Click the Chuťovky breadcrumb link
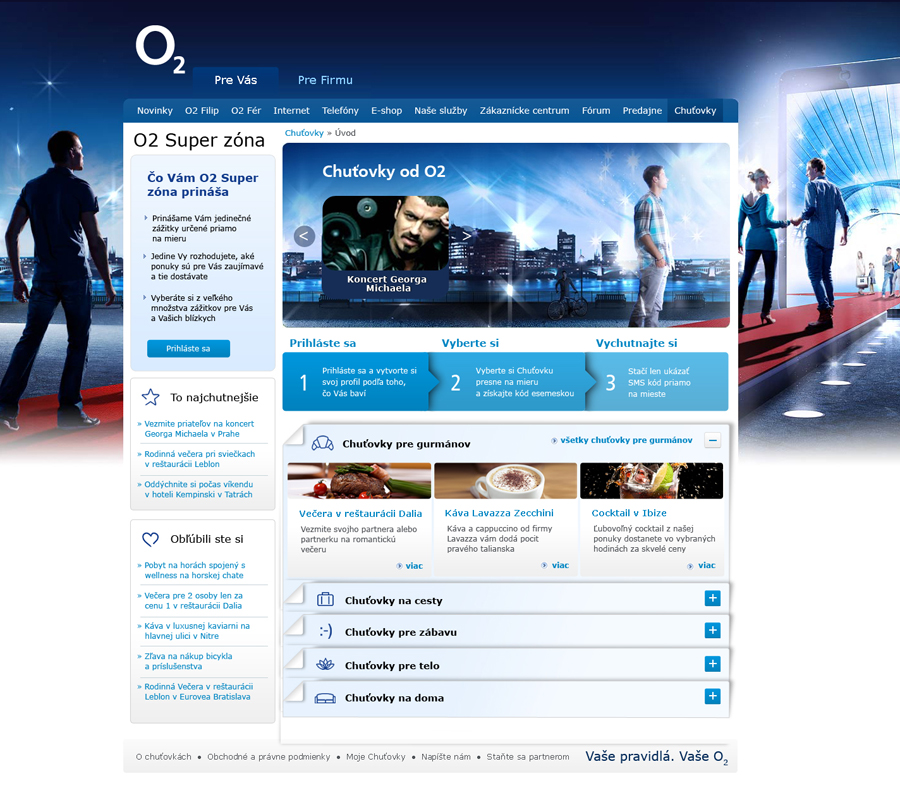900x800 pixels. click(x=304, y=133)
